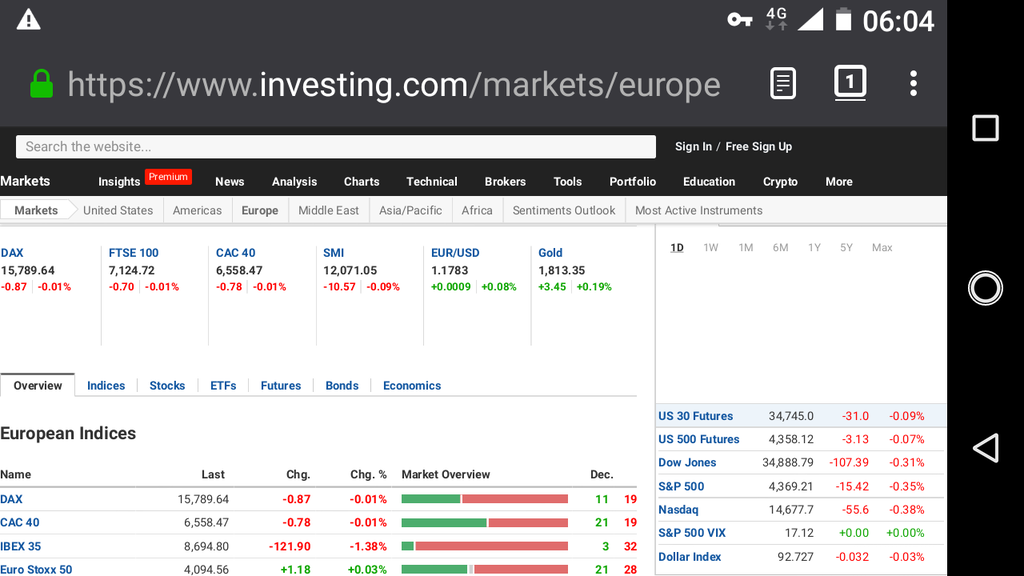Open Sentiments Outlook

pos(564,210)
